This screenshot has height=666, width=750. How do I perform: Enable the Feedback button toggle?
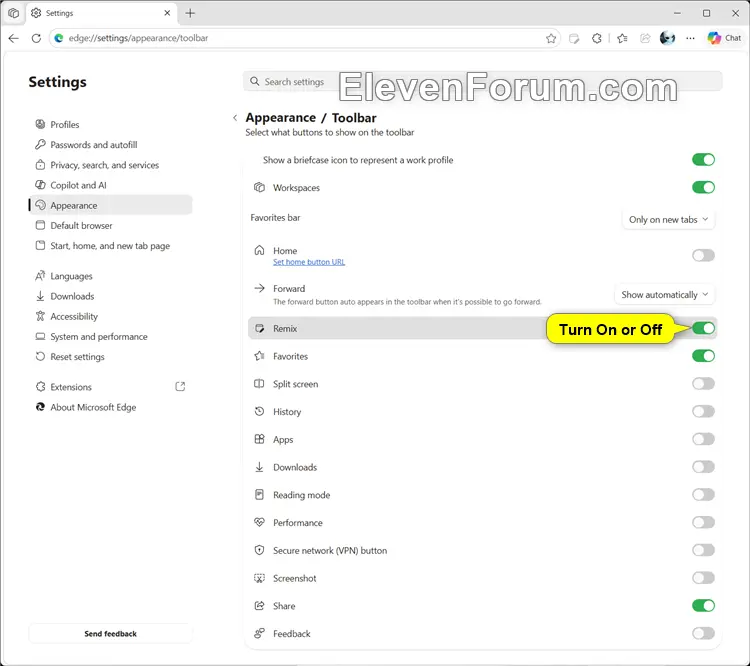pos(703,633)
